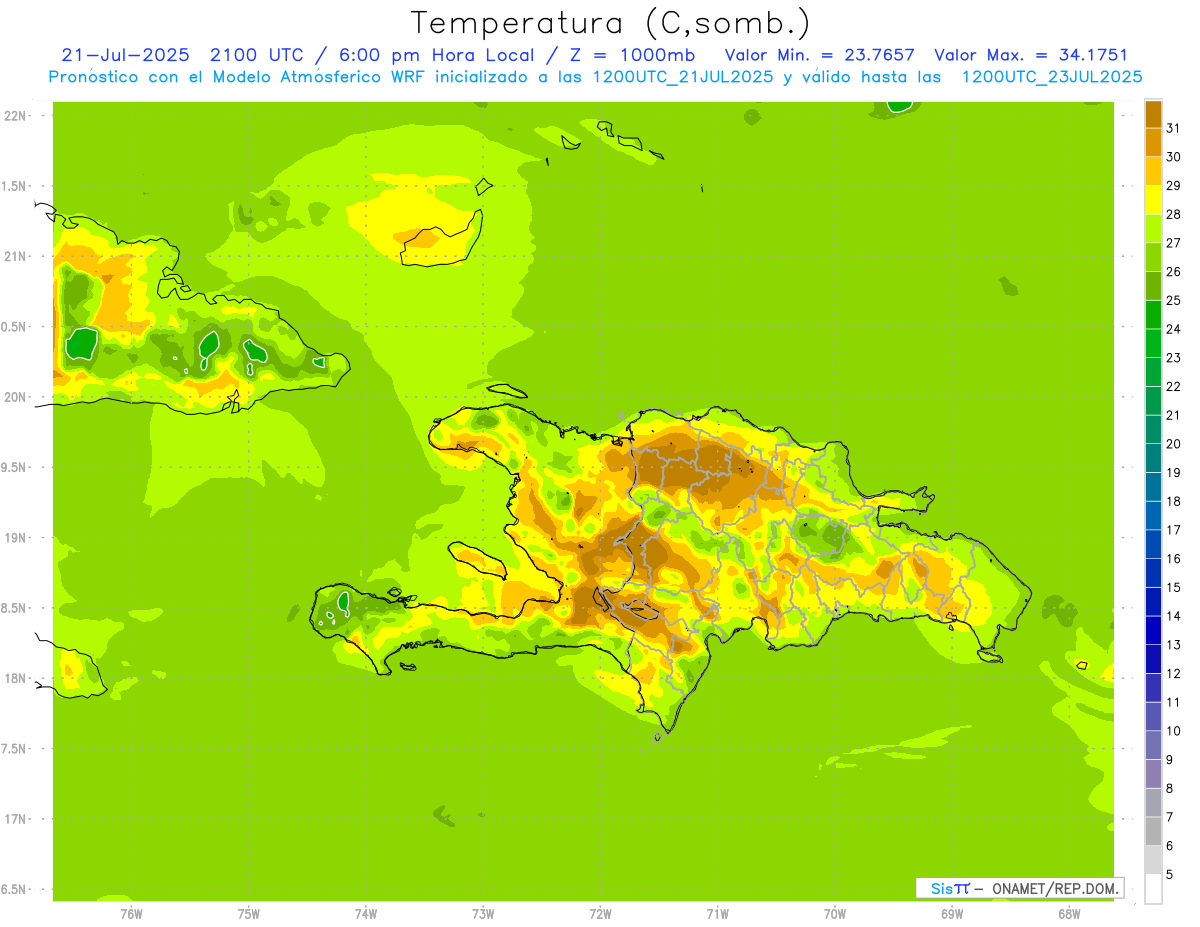Screen dimensions: 1200x927
Task: Click the '74W' longitude label
Action: pyautogui.click(x=366, y=914)
